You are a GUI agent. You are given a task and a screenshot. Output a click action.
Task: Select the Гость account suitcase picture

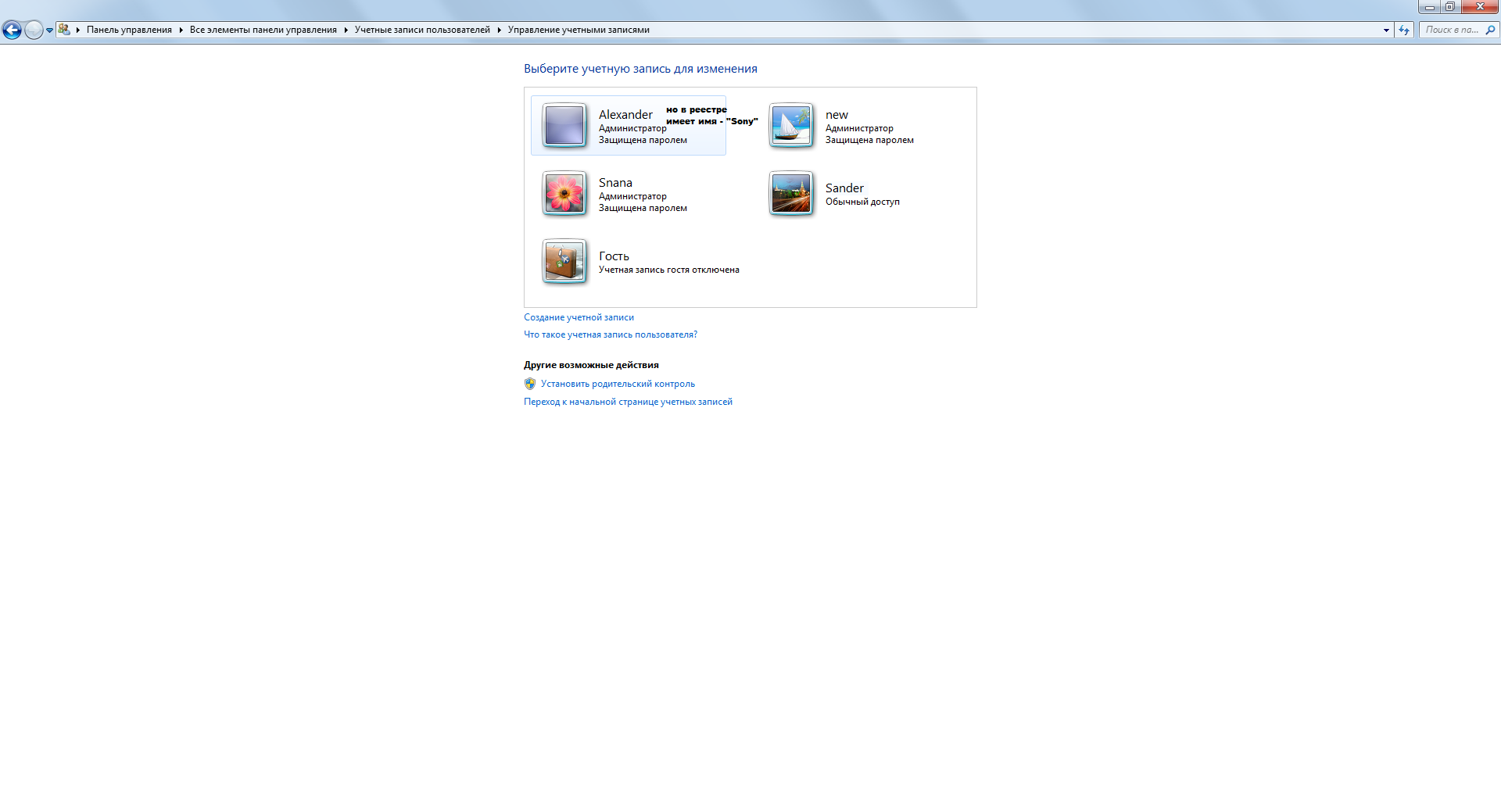[x=564, y=261]
